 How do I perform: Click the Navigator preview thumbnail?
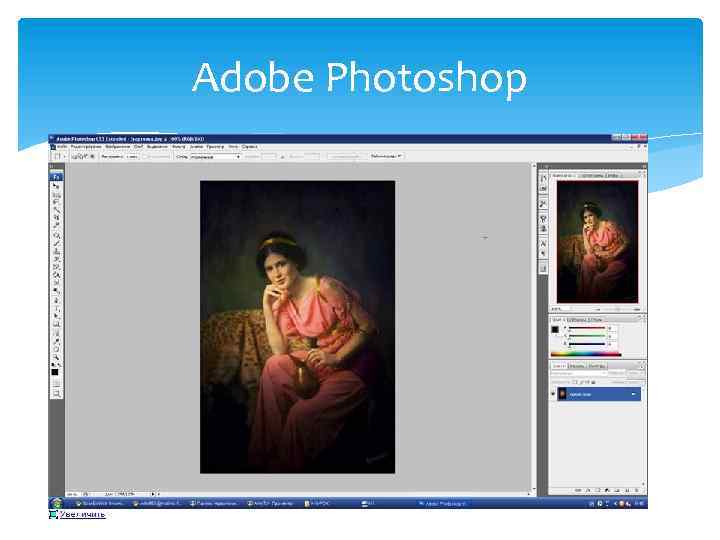pos(597,242)
